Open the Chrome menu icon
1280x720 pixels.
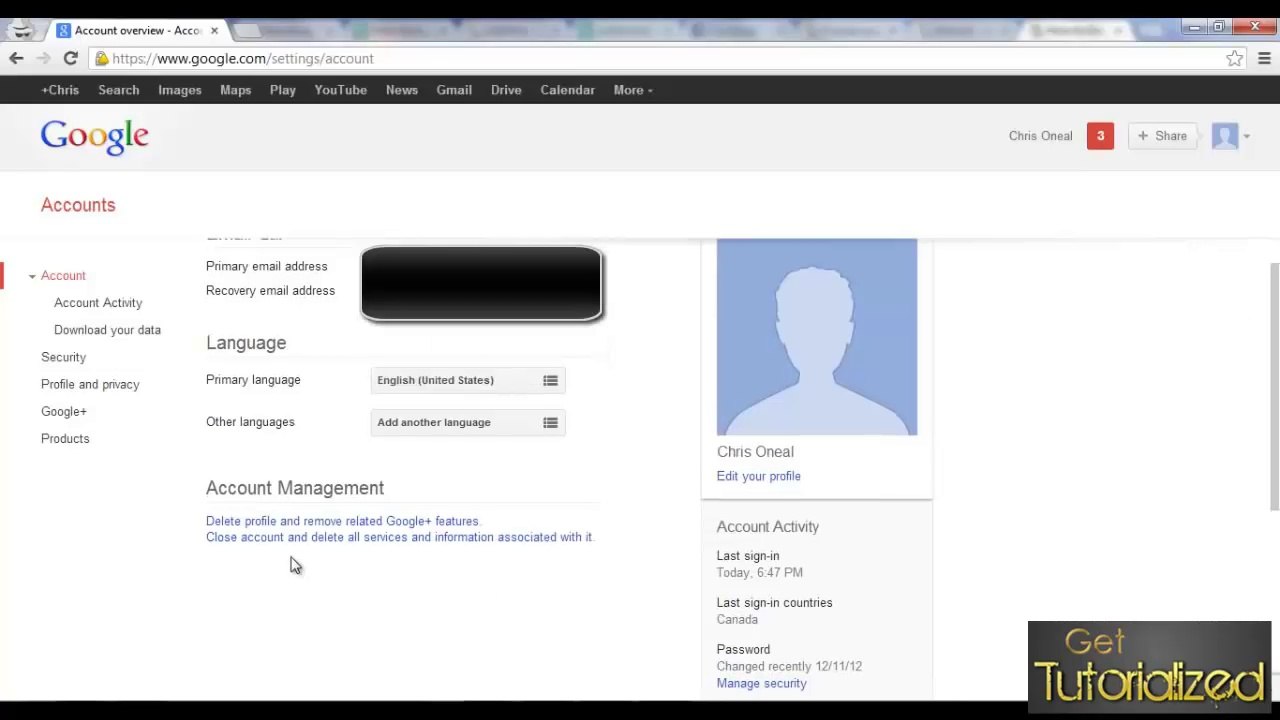pos(1264,59)
